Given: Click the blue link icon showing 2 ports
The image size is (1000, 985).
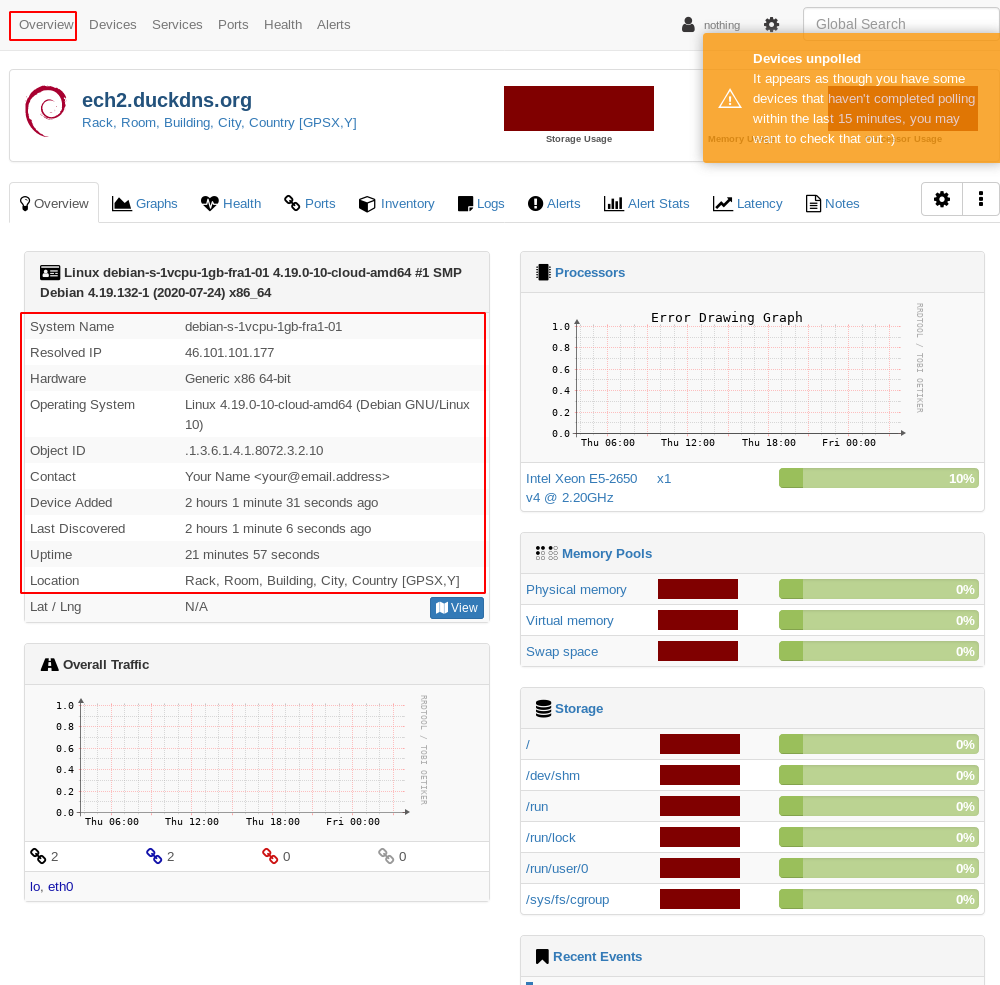Looking at the screenshot, I should 154,856.
